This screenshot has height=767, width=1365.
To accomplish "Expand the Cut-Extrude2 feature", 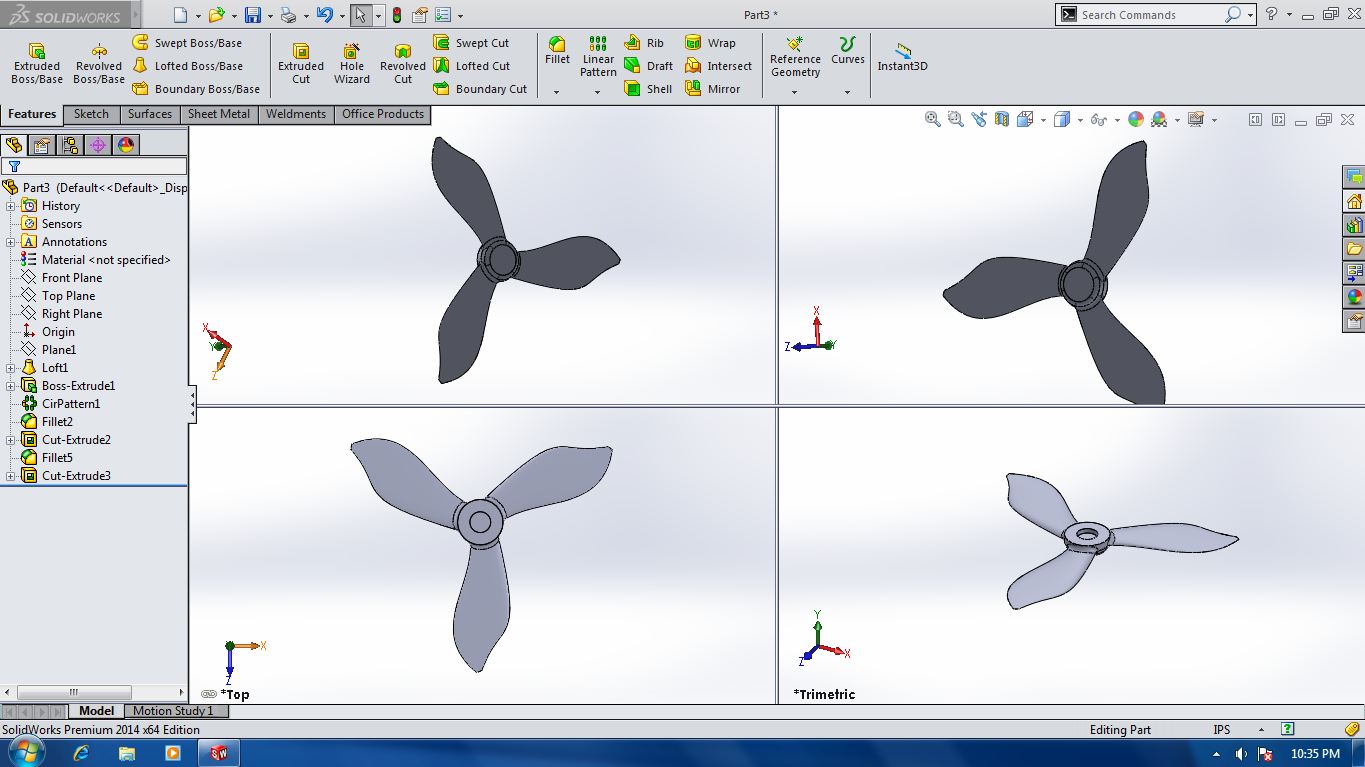I will (x=11, y=440).
